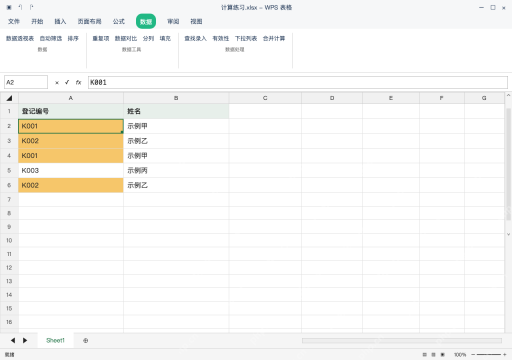
Task: Click cell 示例甲 in row 2
Action: (176, 126)
